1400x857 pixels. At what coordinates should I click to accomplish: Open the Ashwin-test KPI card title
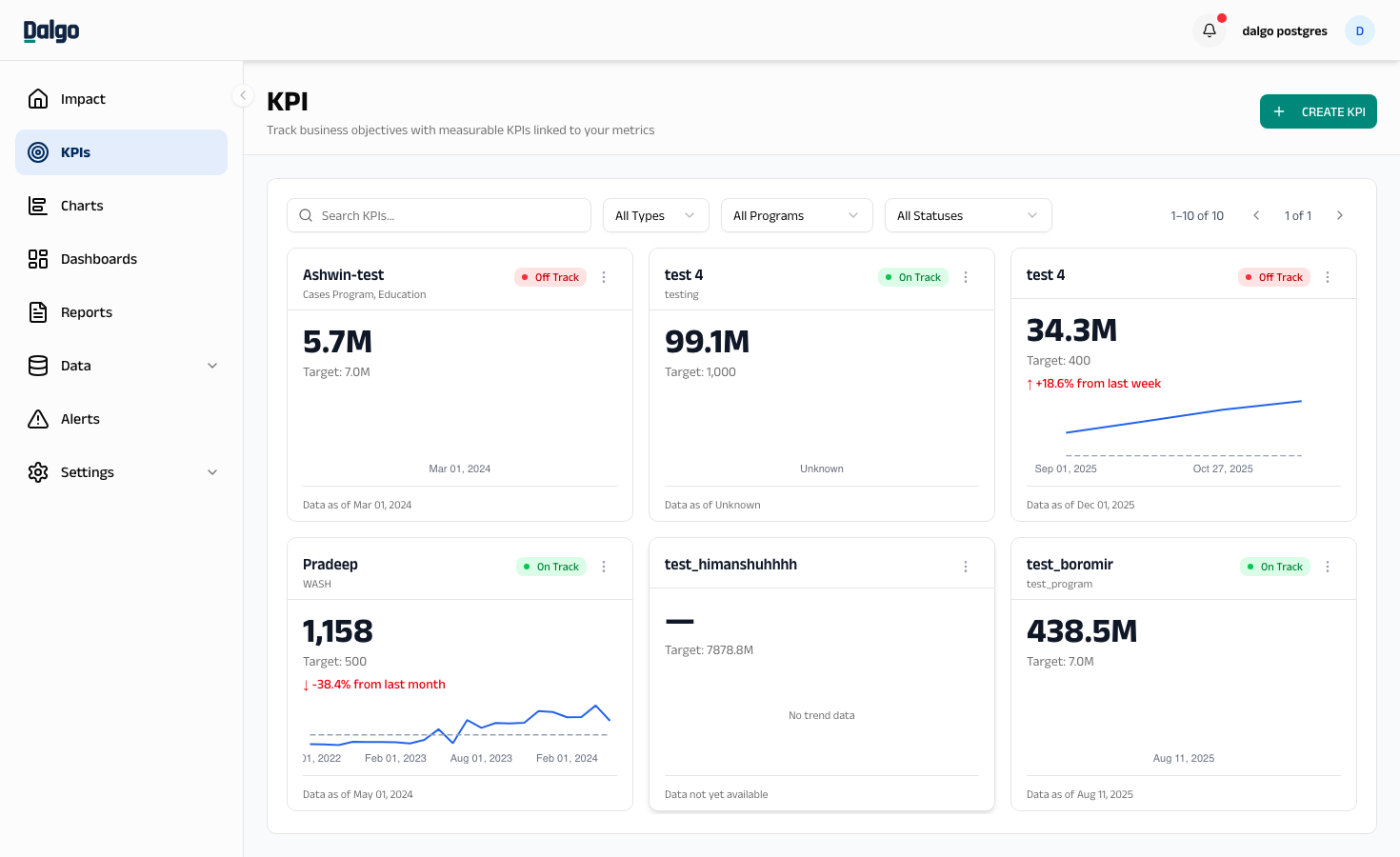pos(343,275)
